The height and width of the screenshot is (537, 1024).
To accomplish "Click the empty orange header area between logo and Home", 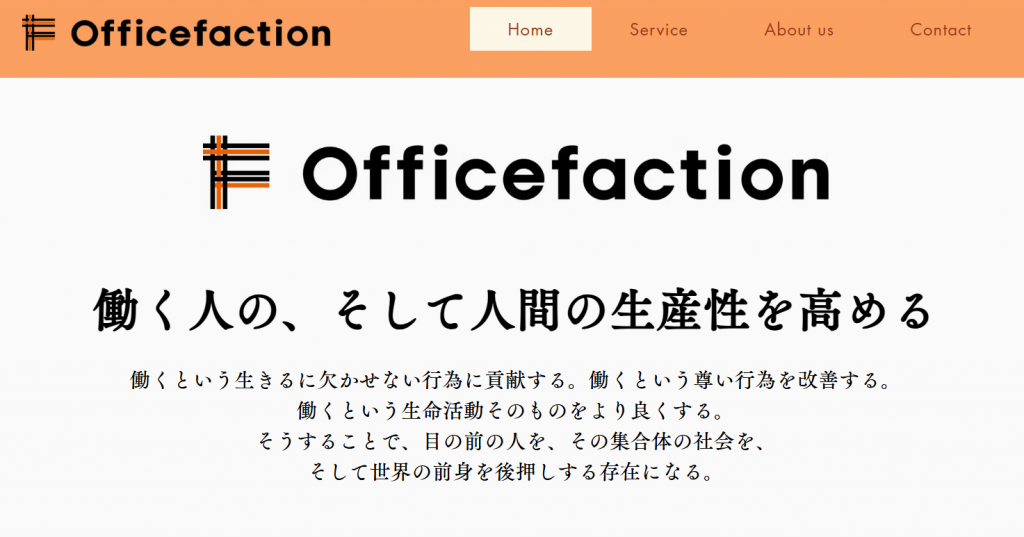I will [x=400, y=38].
